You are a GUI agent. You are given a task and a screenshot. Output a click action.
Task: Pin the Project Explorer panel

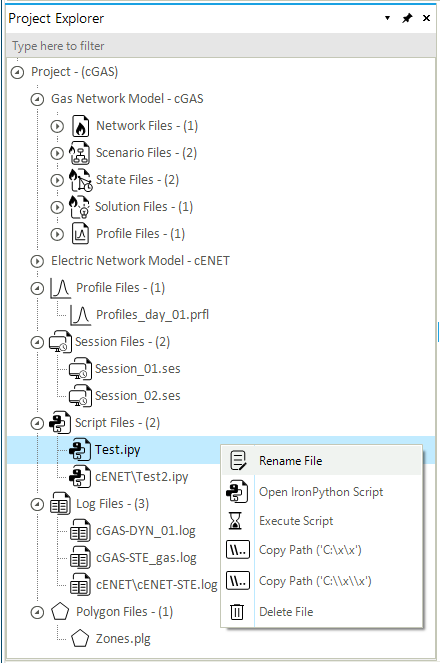407,18
